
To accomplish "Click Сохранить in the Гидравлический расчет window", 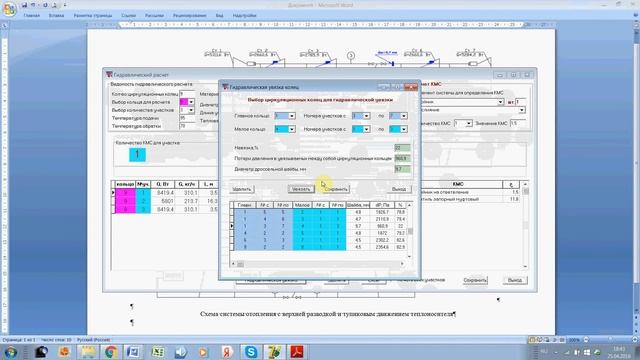I will coord(475,280).
